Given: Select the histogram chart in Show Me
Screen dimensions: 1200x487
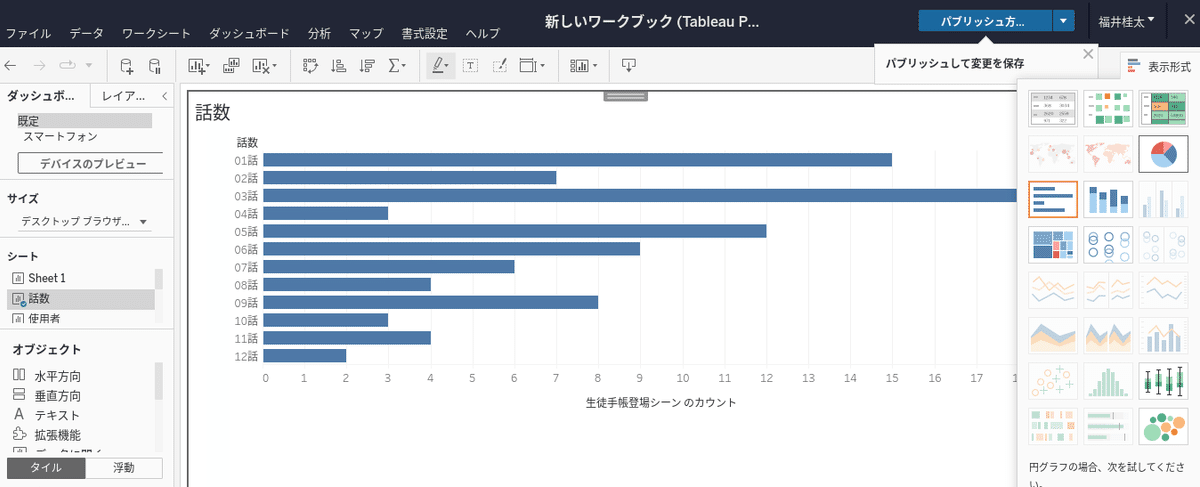Looking at the screenshot, I should (x=1108, y=381).
